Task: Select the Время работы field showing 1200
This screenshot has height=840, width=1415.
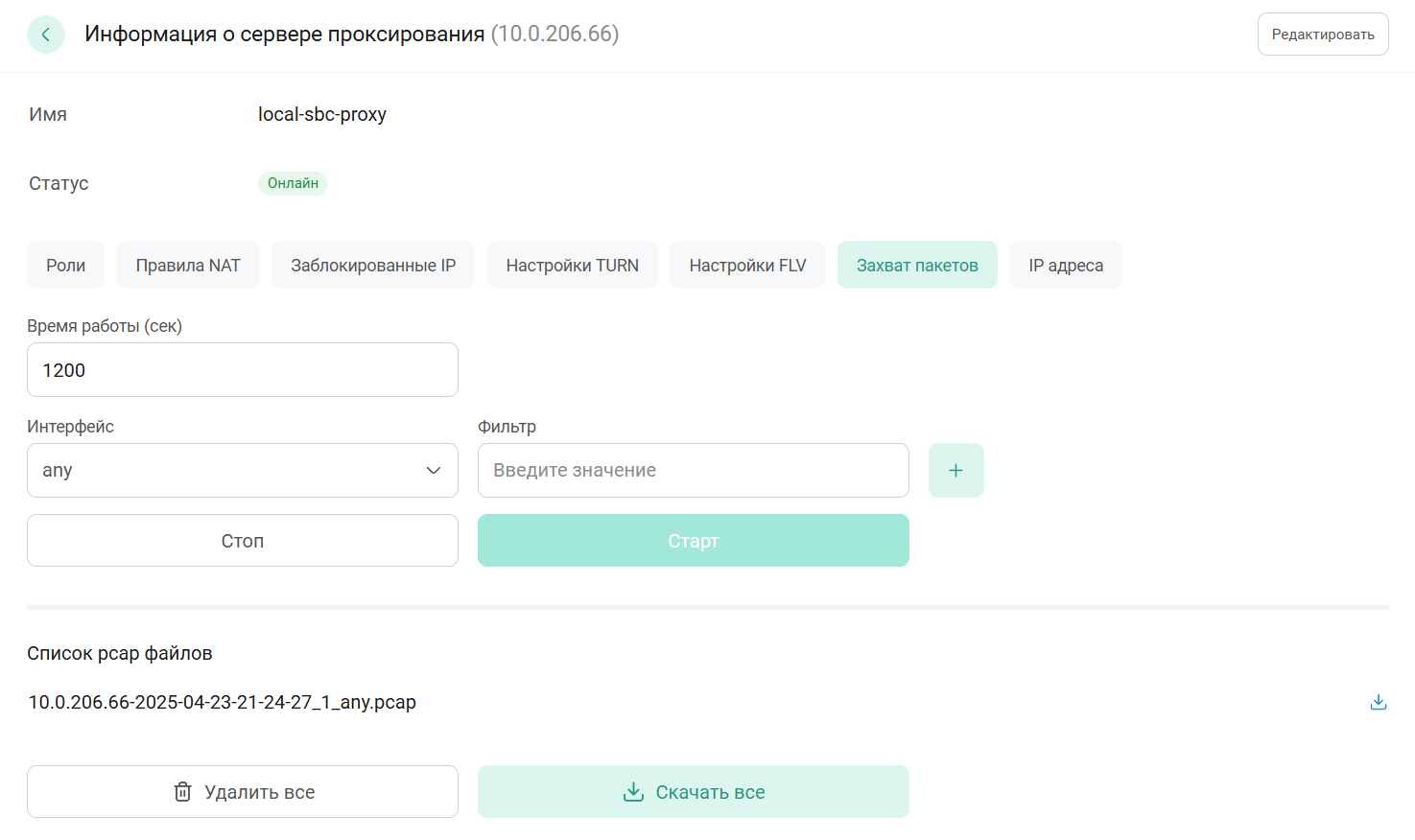Action: [242, 369]
